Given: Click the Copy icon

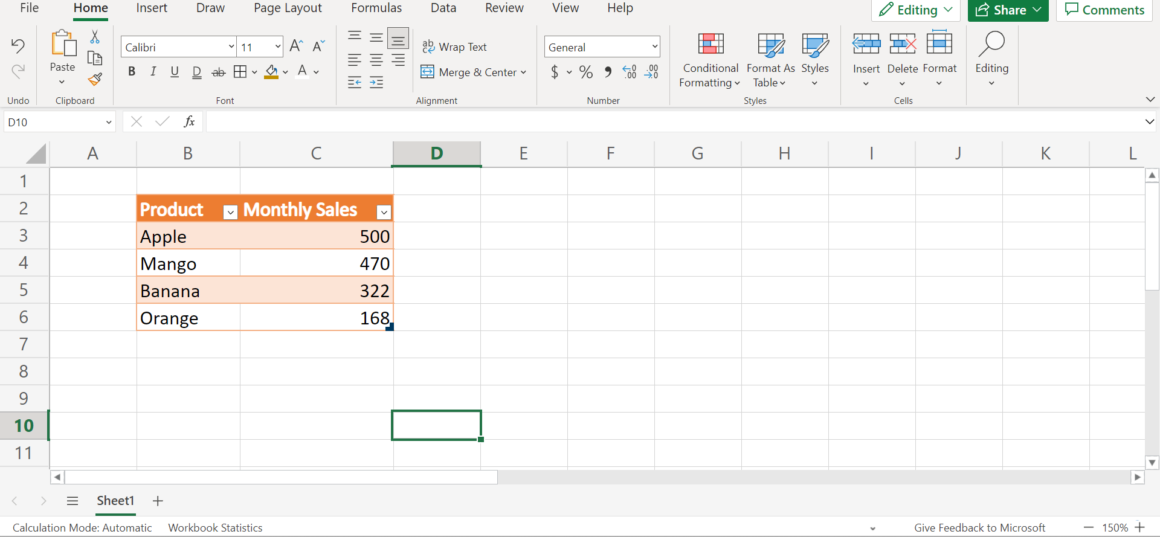Looking at the screenshot, I should pyautogui.click(x=95, y=58).
